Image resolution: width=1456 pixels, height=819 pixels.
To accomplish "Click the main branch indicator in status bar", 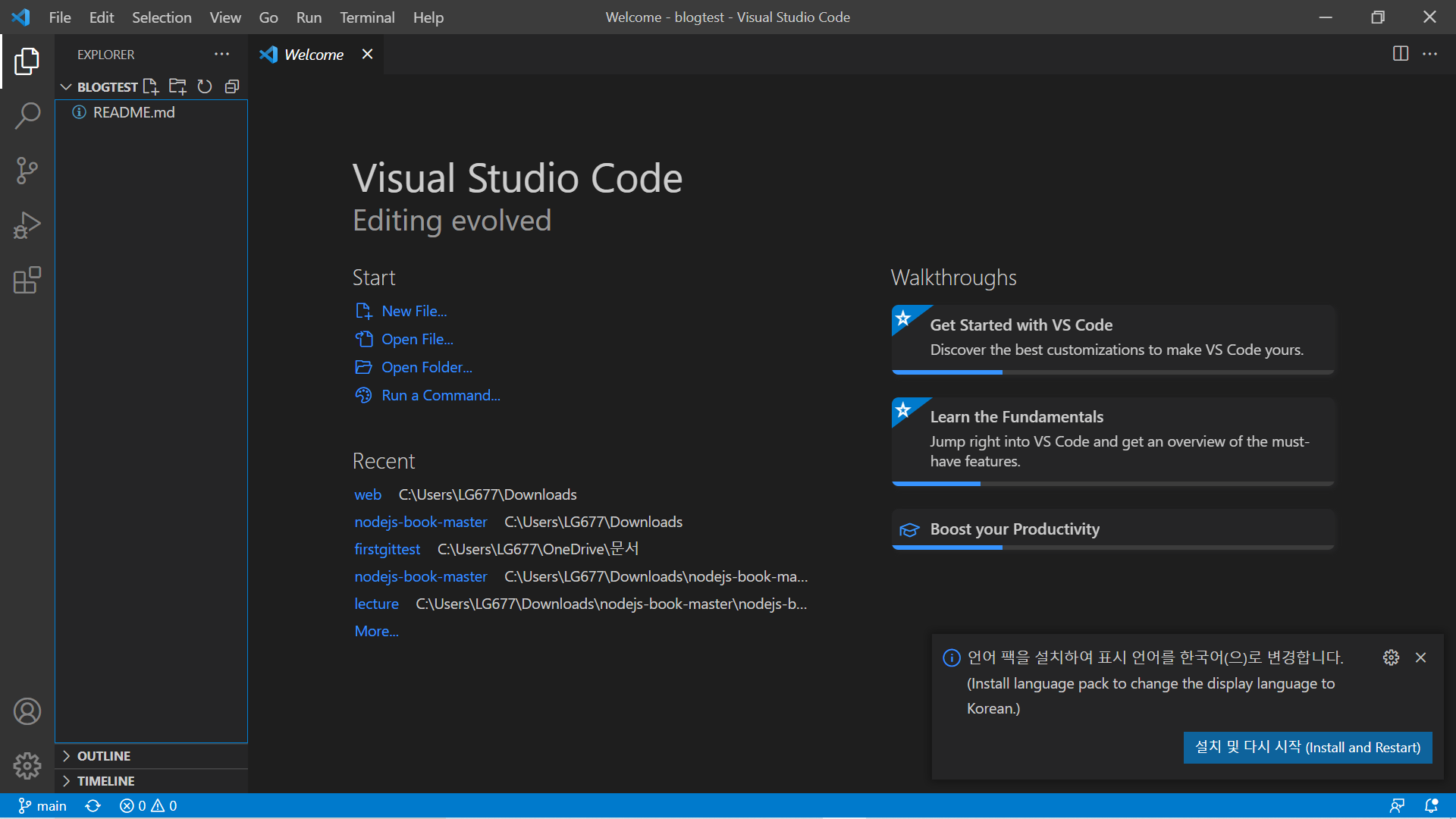I will coord(42,805).
